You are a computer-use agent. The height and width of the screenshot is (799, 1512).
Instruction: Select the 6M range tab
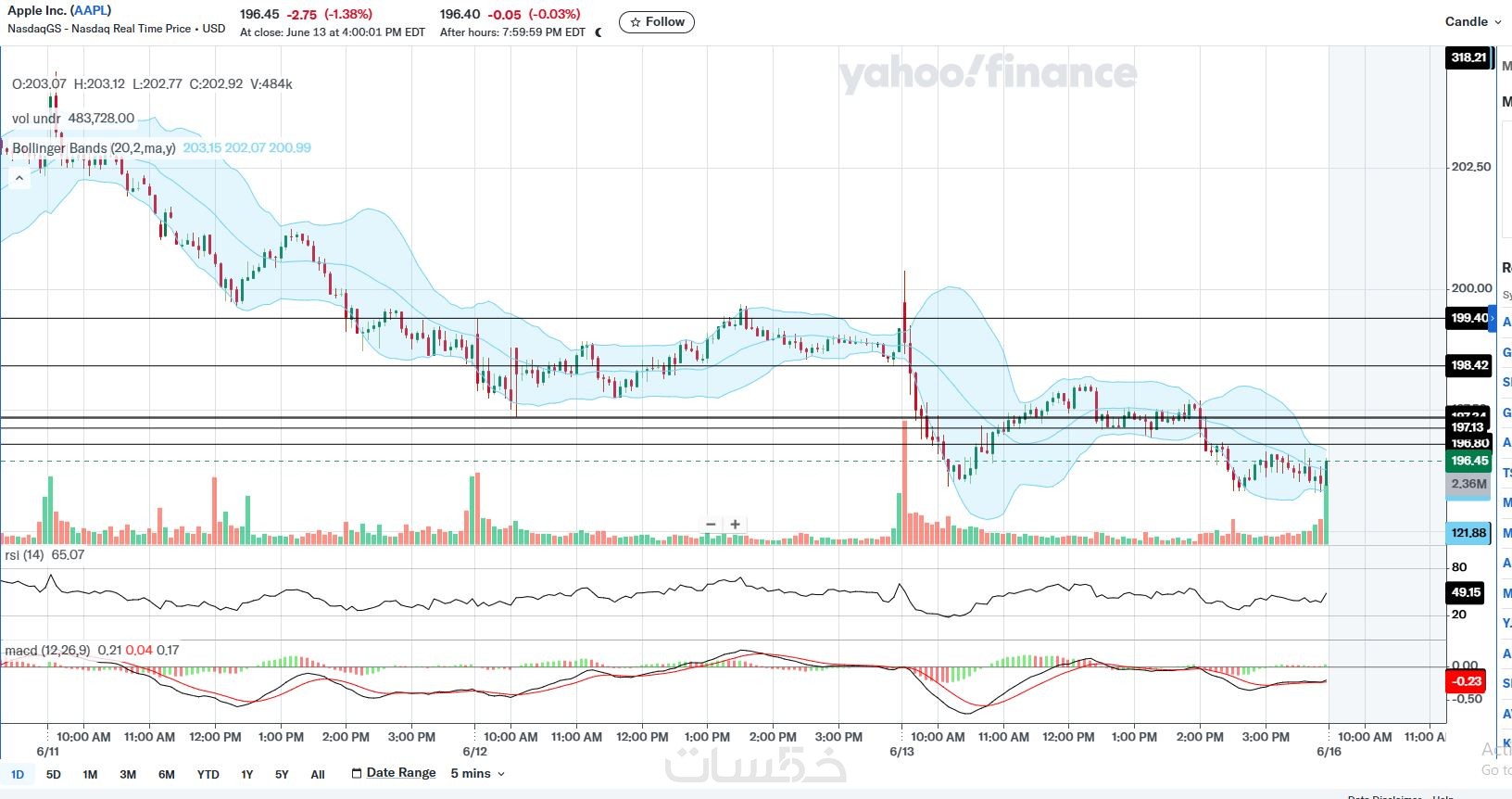coord(167,774)
